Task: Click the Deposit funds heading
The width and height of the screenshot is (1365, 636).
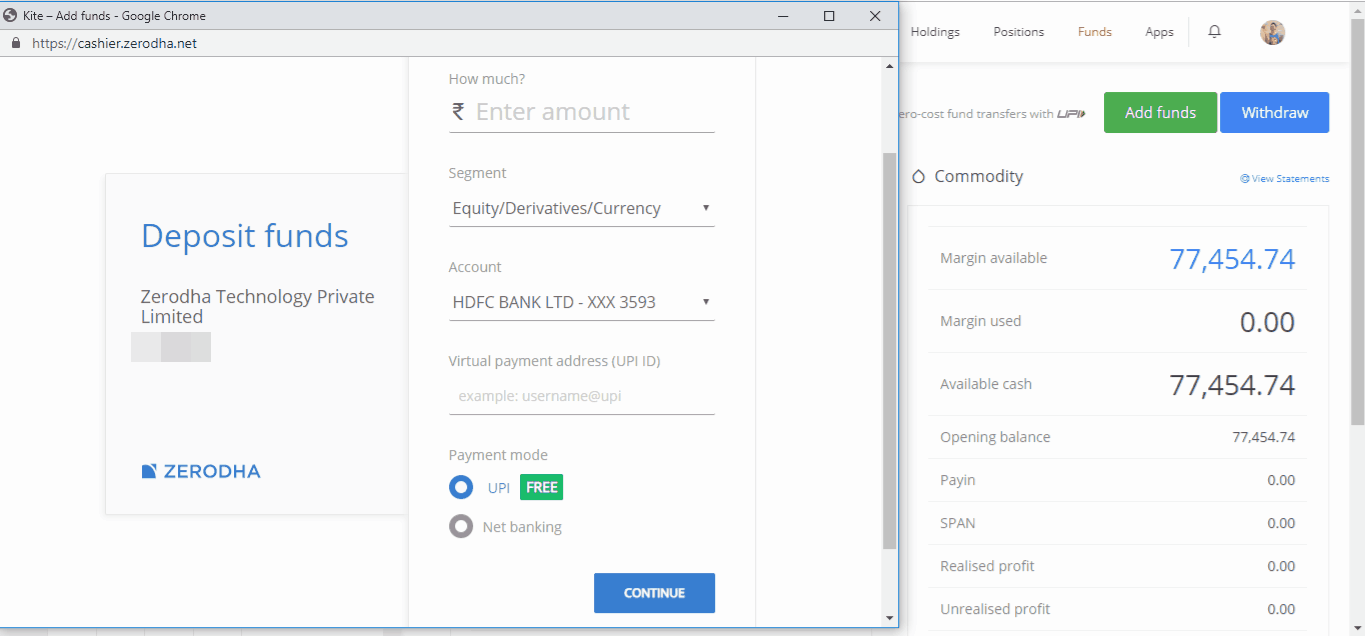Action: tap(245, 236)
